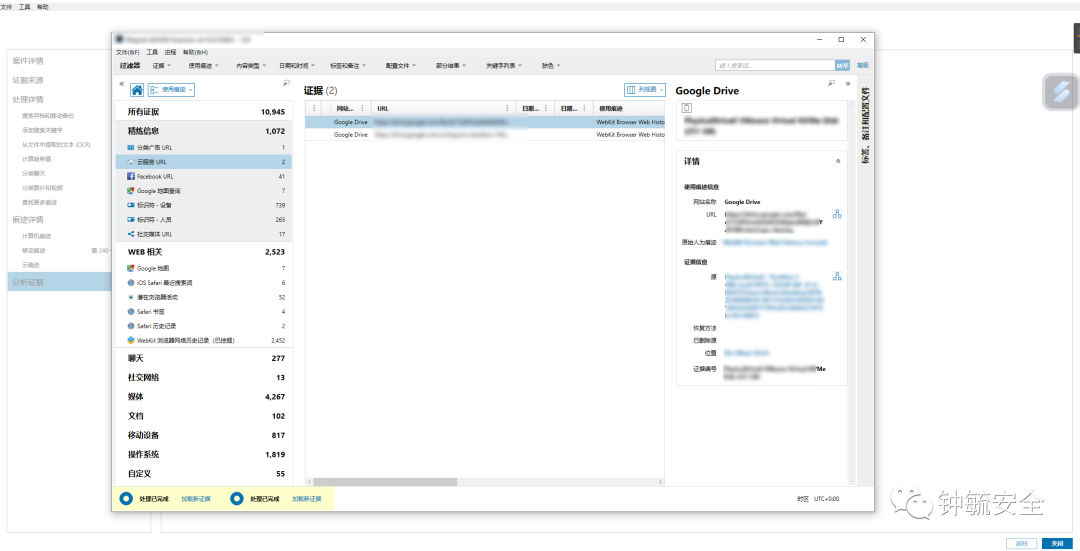The height and width of the screenshot is (551, 1080).
Task: Click Google Maps icon beside Google 地图查询
Action: coord(131,191)
